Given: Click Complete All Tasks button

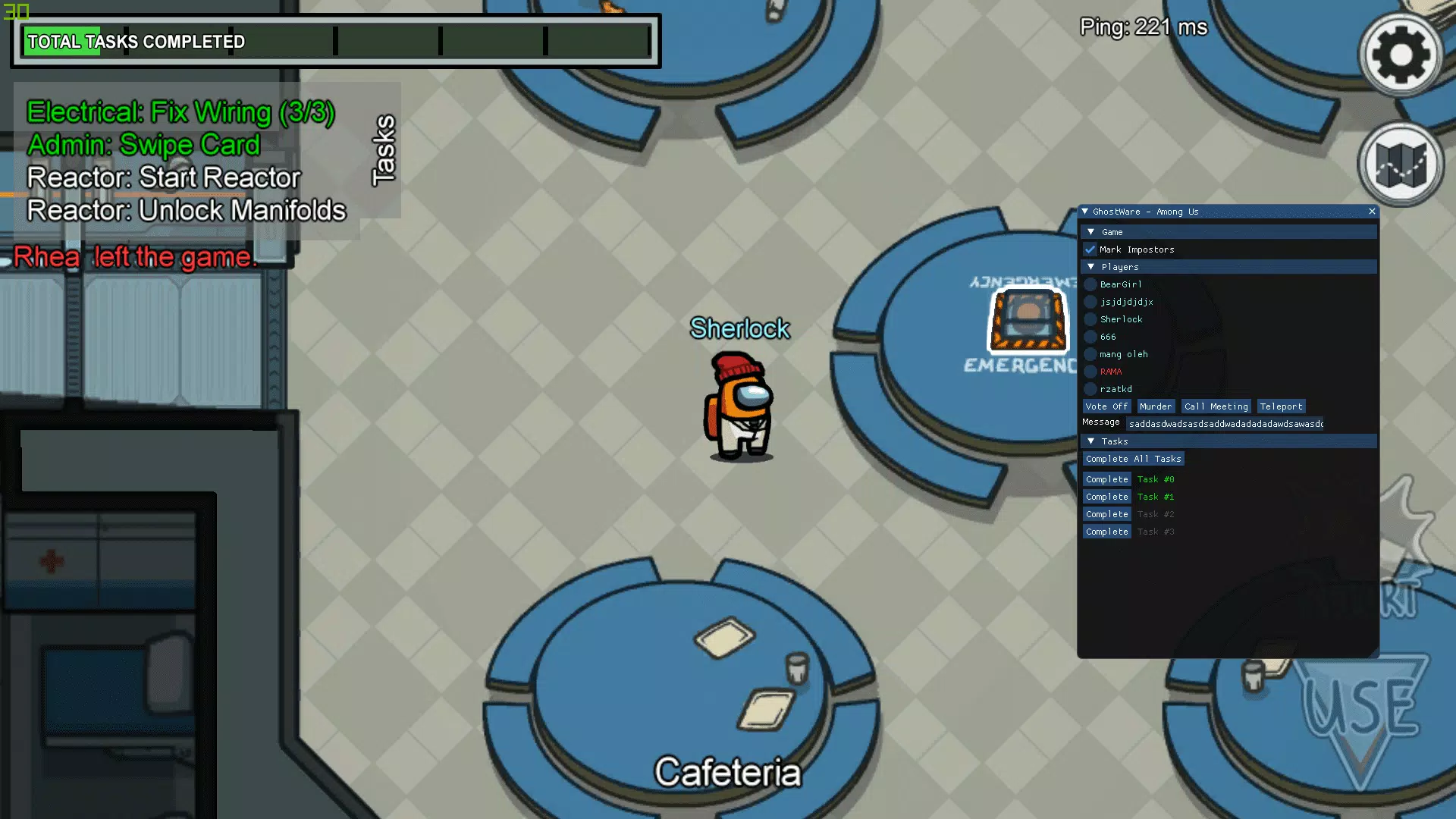Looking at the screenshot, I should pos(1134,458).
